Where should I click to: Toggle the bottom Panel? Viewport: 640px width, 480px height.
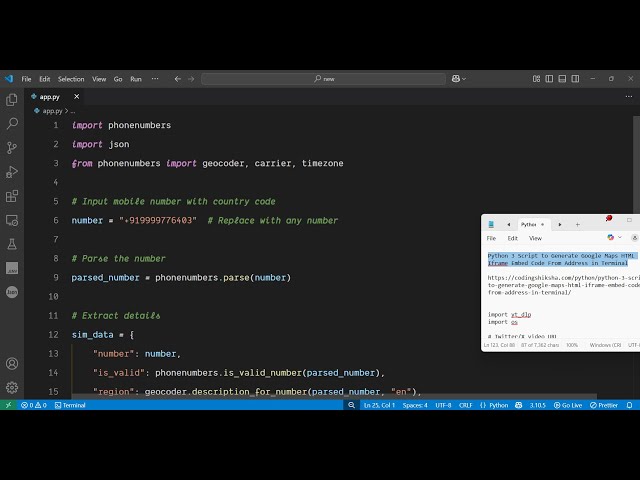[x=562, y=79]
